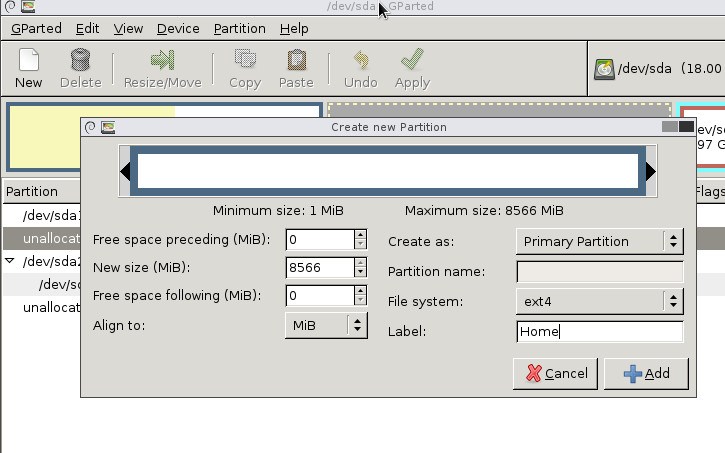Open the Help menu
Viewport: 725px width, 453px height.
[x=294, y=29]
